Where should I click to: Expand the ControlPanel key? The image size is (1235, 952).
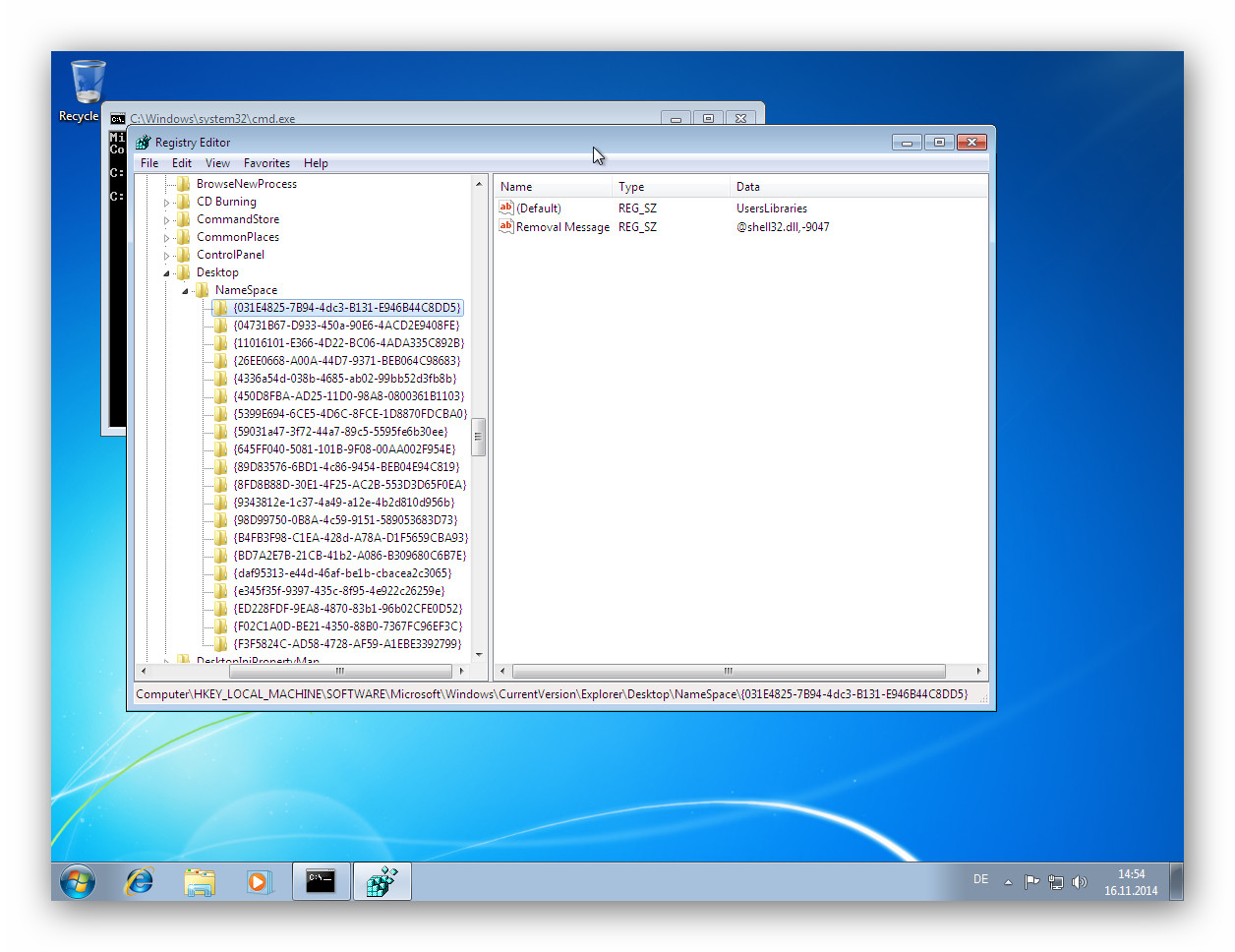pos(166,256)
